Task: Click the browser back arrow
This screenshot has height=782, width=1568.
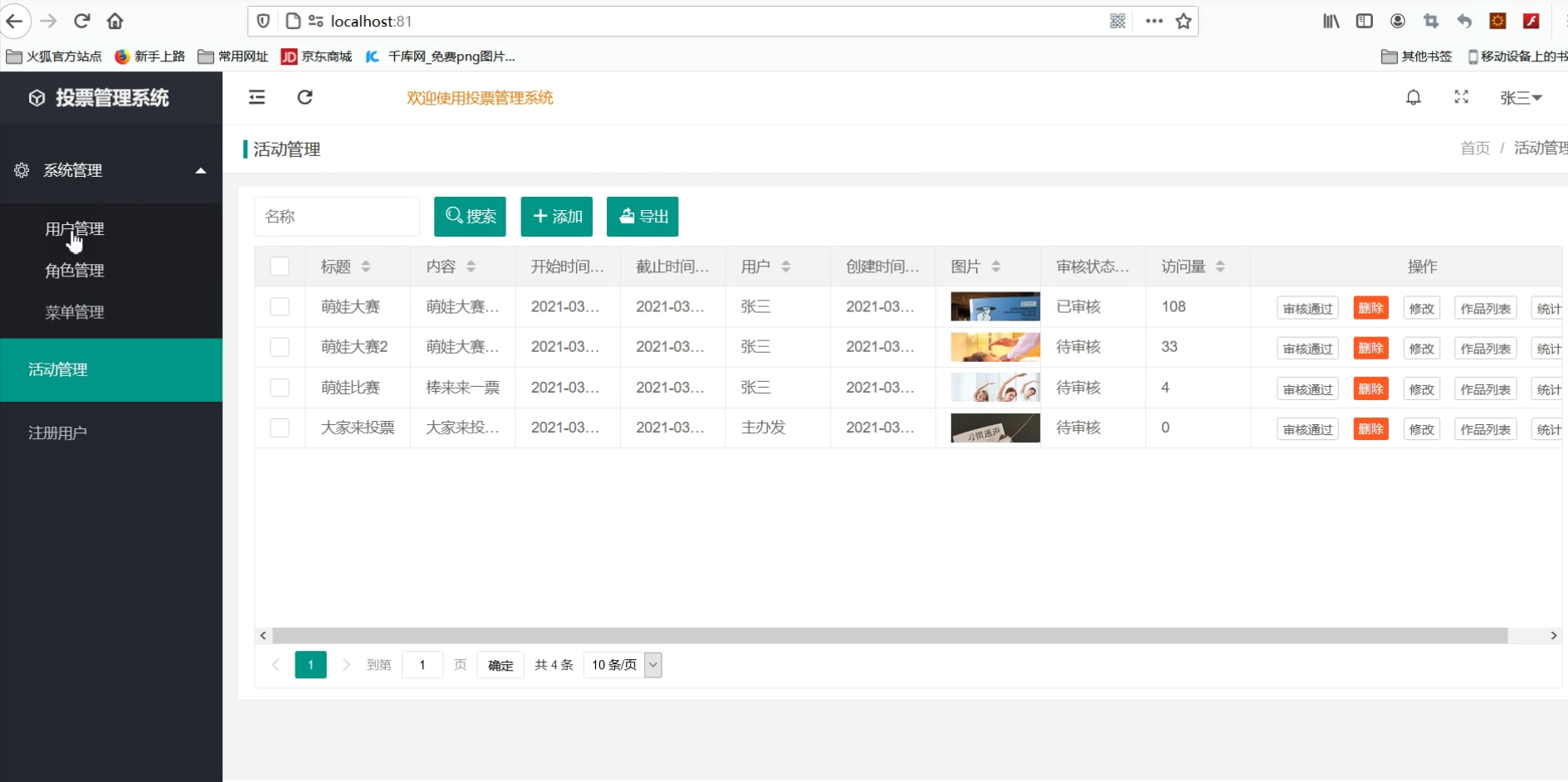Action: [x=14, y=21]
